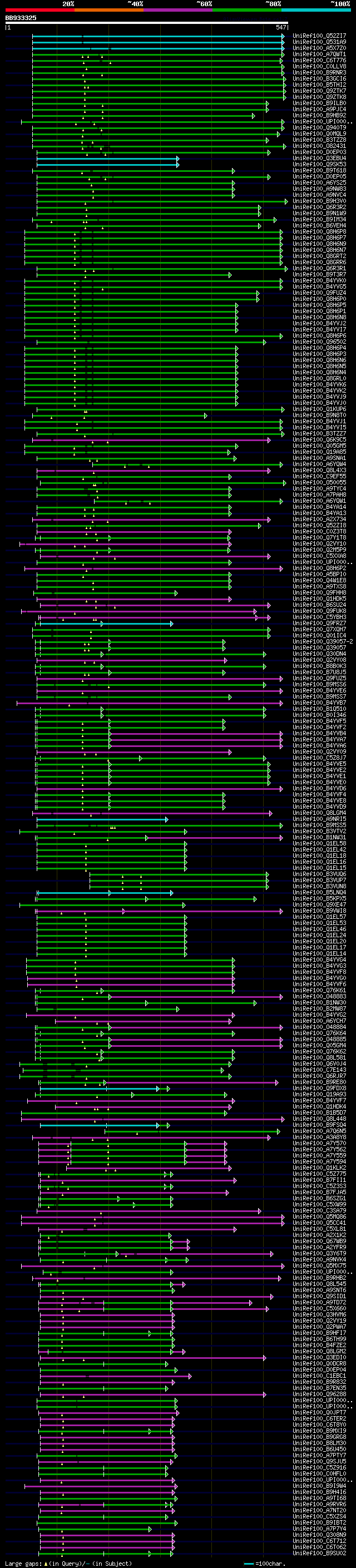Click the green ~80% identity legend segment

coord(247,10)
